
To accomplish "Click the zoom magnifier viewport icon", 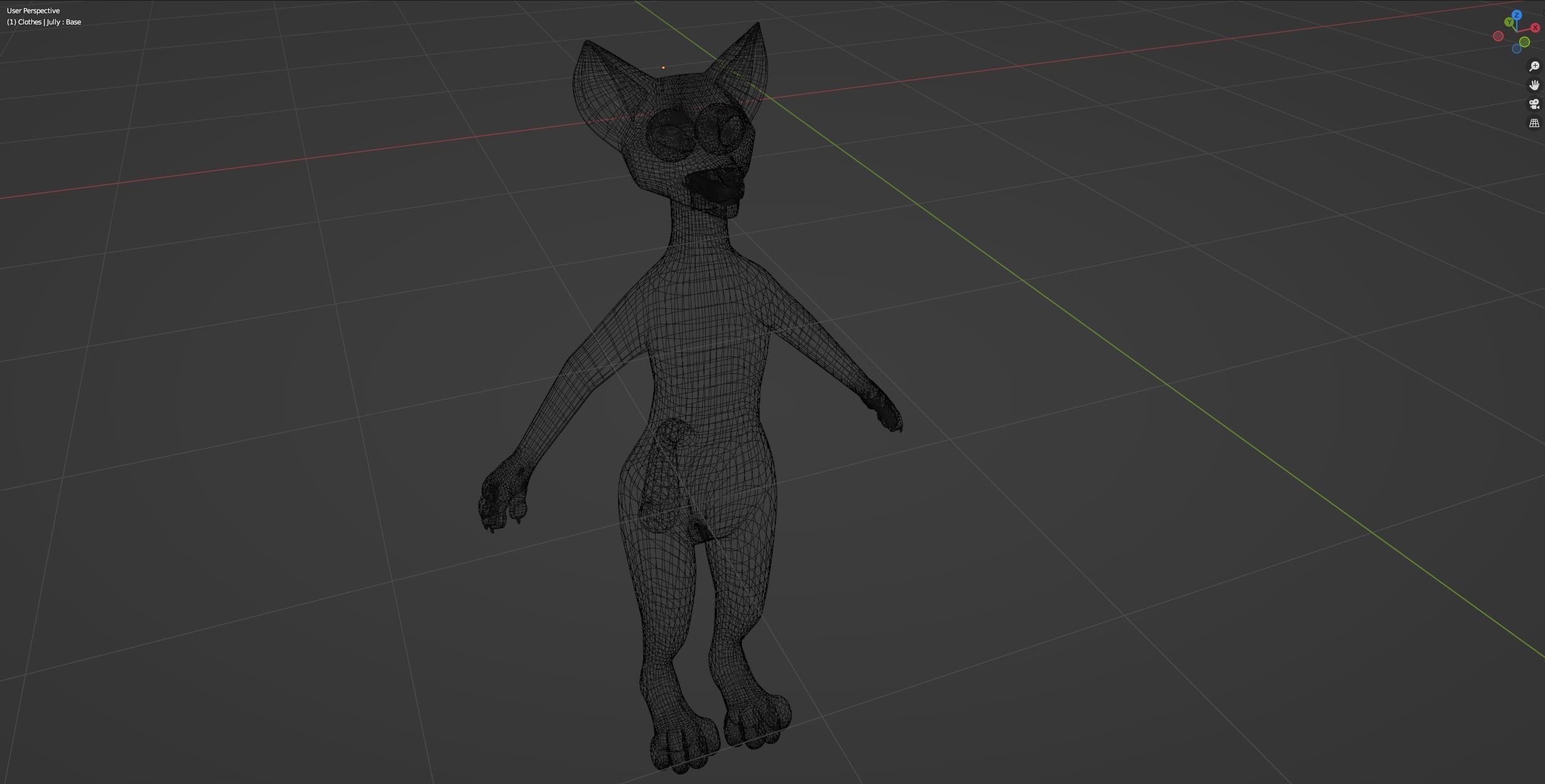I will 1534,66.
